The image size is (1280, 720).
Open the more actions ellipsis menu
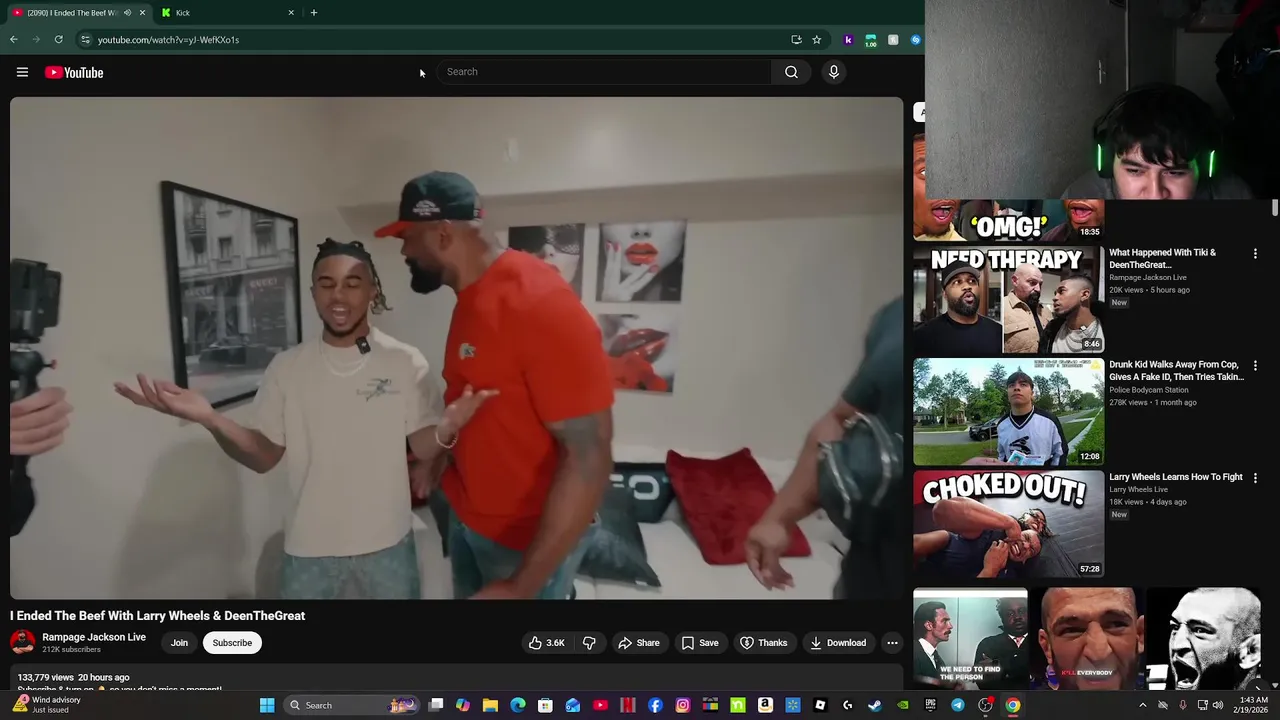click(892, 643)
